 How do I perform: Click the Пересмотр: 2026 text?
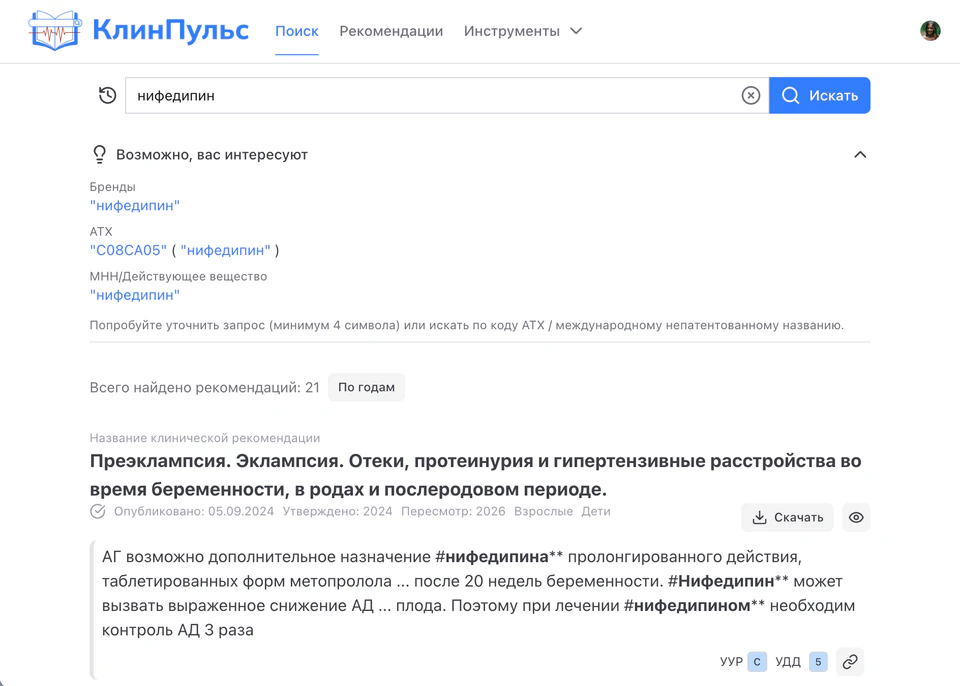coord(453,511)
